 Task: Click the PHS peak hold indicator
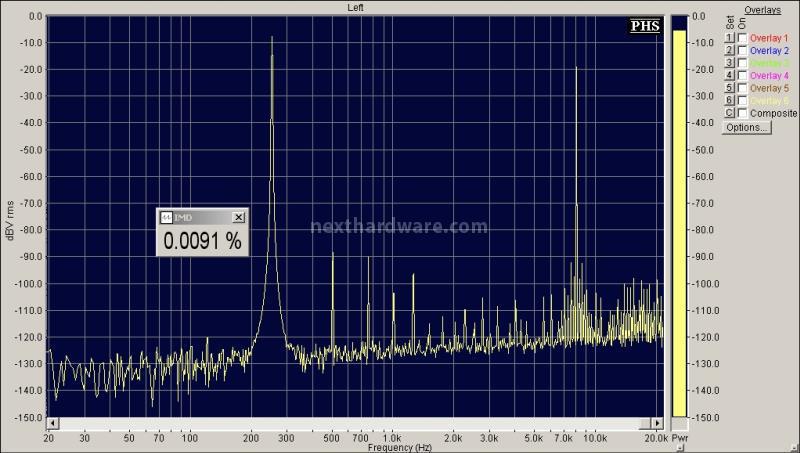(645, 26)
